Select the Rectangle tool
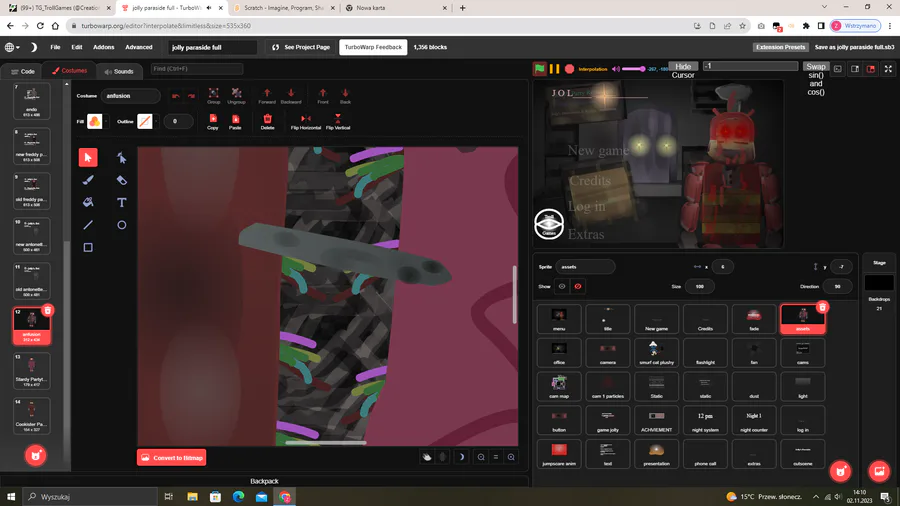The height and width of the screenshot is (506, 900). pos(88,247)
